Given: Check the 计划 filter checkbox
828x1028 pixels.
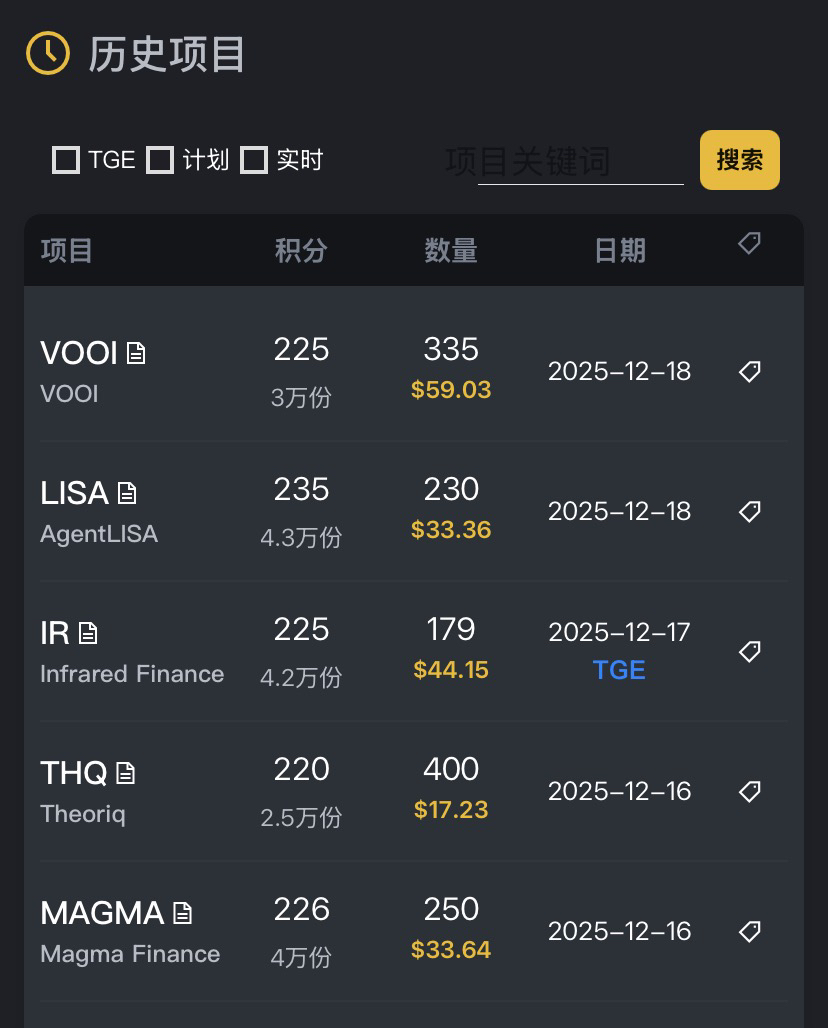Looking at the screenshot, I should click(x=160, y=160).
